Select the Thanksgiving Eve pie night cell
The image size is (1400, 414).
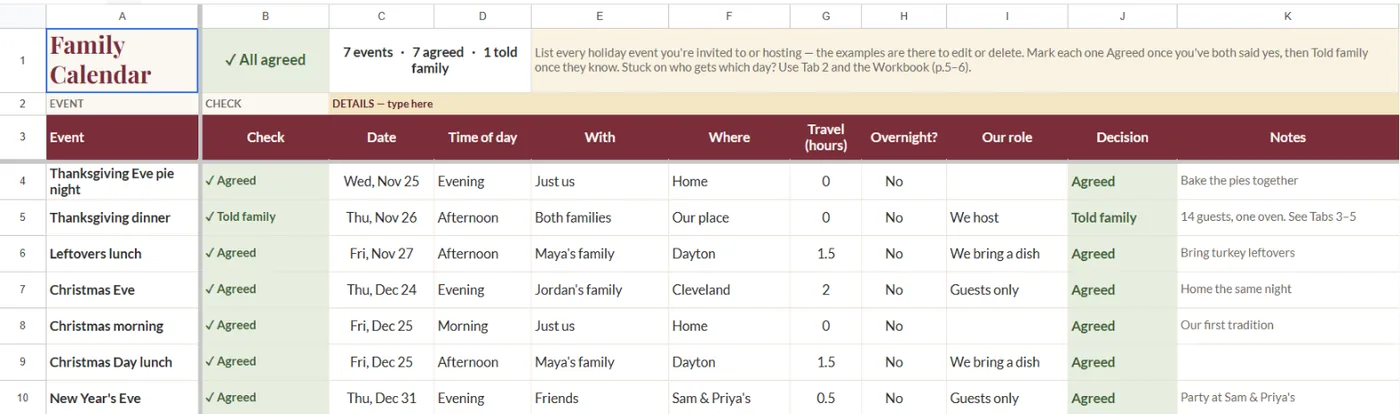pyautogui.click(x=122, y=181)
